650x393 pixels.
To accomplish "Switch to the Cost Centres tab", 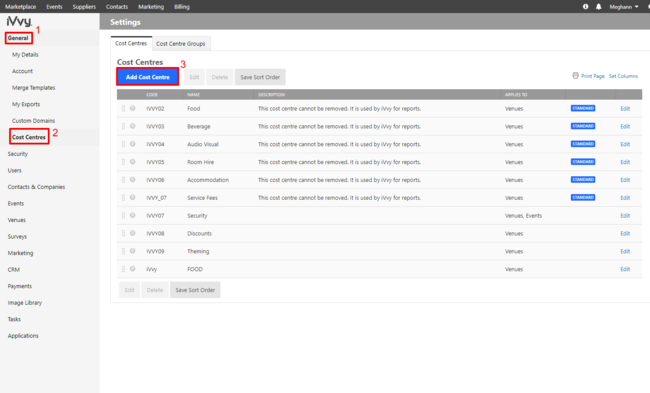I will click(x=131, y=43).
